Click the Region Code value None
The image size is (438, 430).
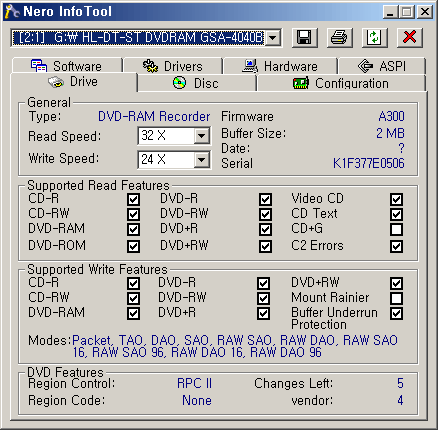click(x=197, y=400)
